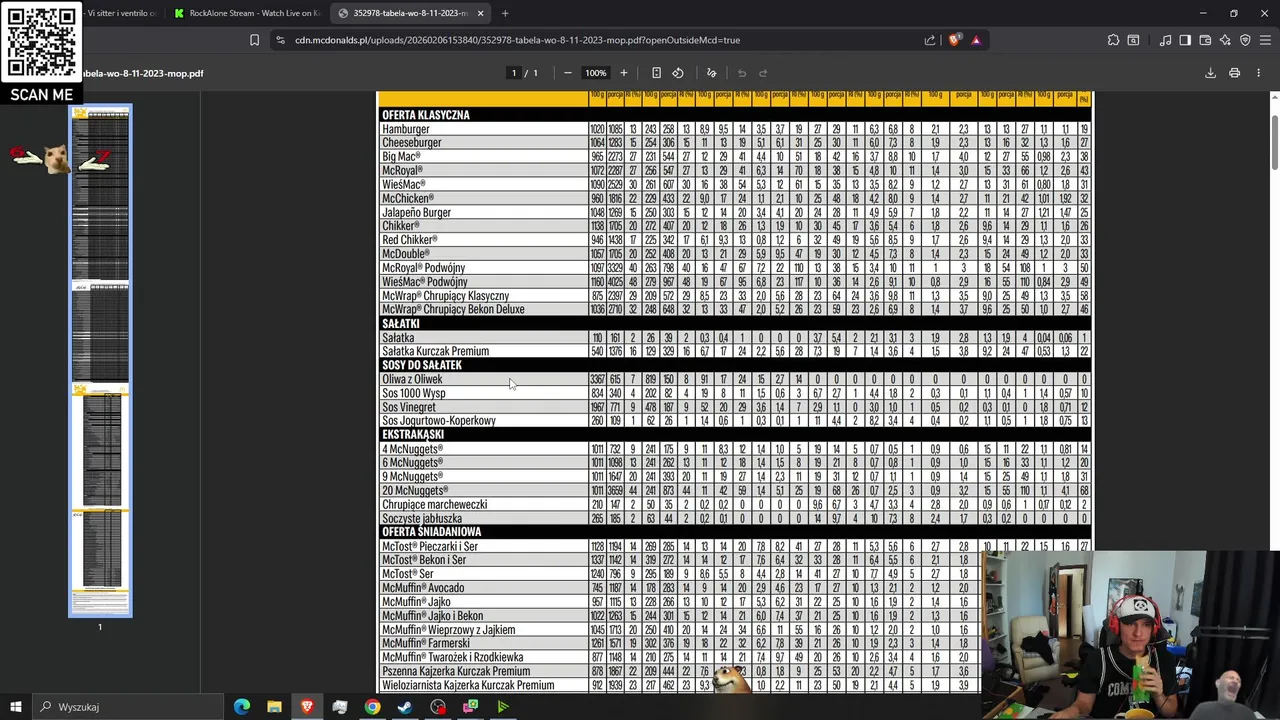Image resolution: width=1280 pixels, height=720 pixels.
Task: Click 'Pszenna Kajzerka Kurczak Premium' text
Action: click(x=456, y=672)
